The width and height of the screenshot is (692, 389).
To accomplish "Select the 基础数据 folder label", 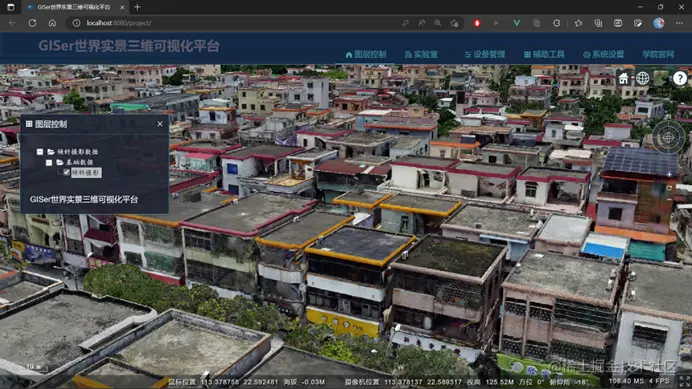I will 79,162.
